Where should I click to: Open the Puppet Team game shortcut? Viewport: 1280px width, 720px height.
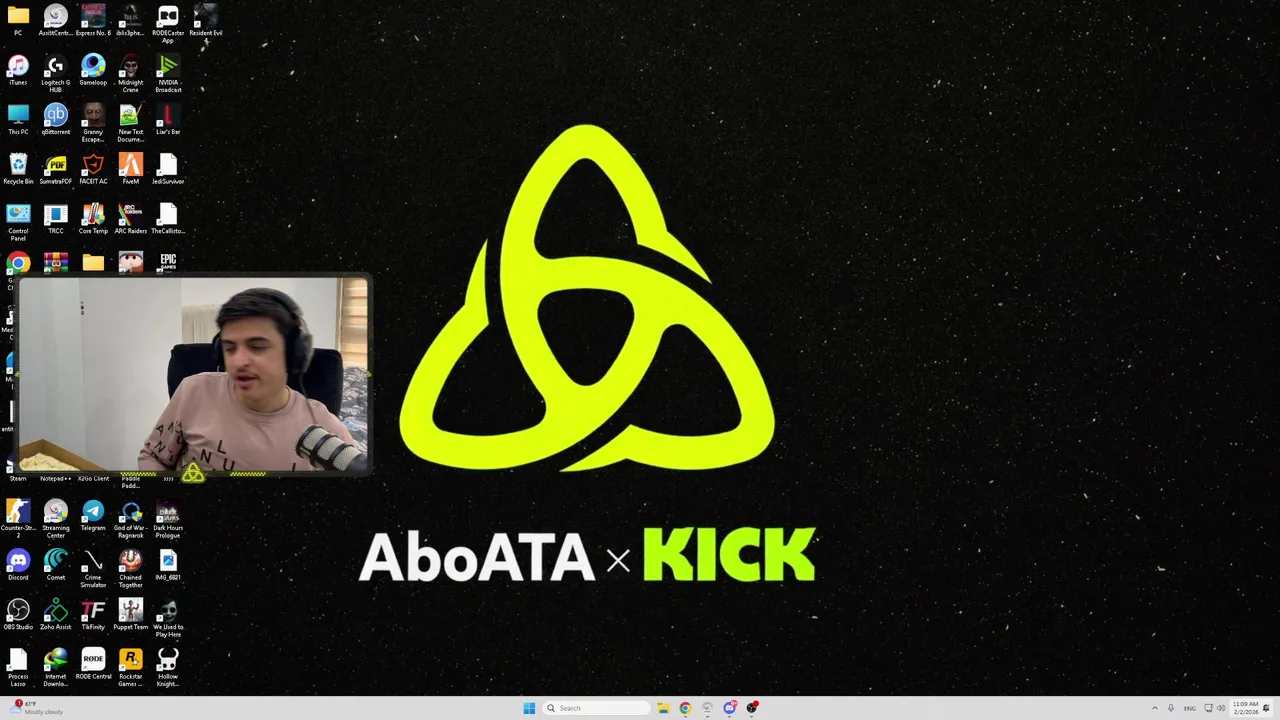(x=131, y=614)
